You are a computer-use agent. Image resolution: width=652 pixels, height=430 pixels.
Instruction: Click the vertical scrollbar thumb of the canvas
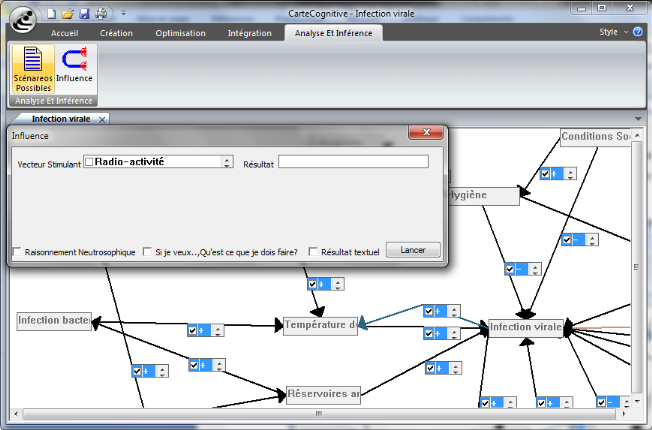click(x=637, y=267)
